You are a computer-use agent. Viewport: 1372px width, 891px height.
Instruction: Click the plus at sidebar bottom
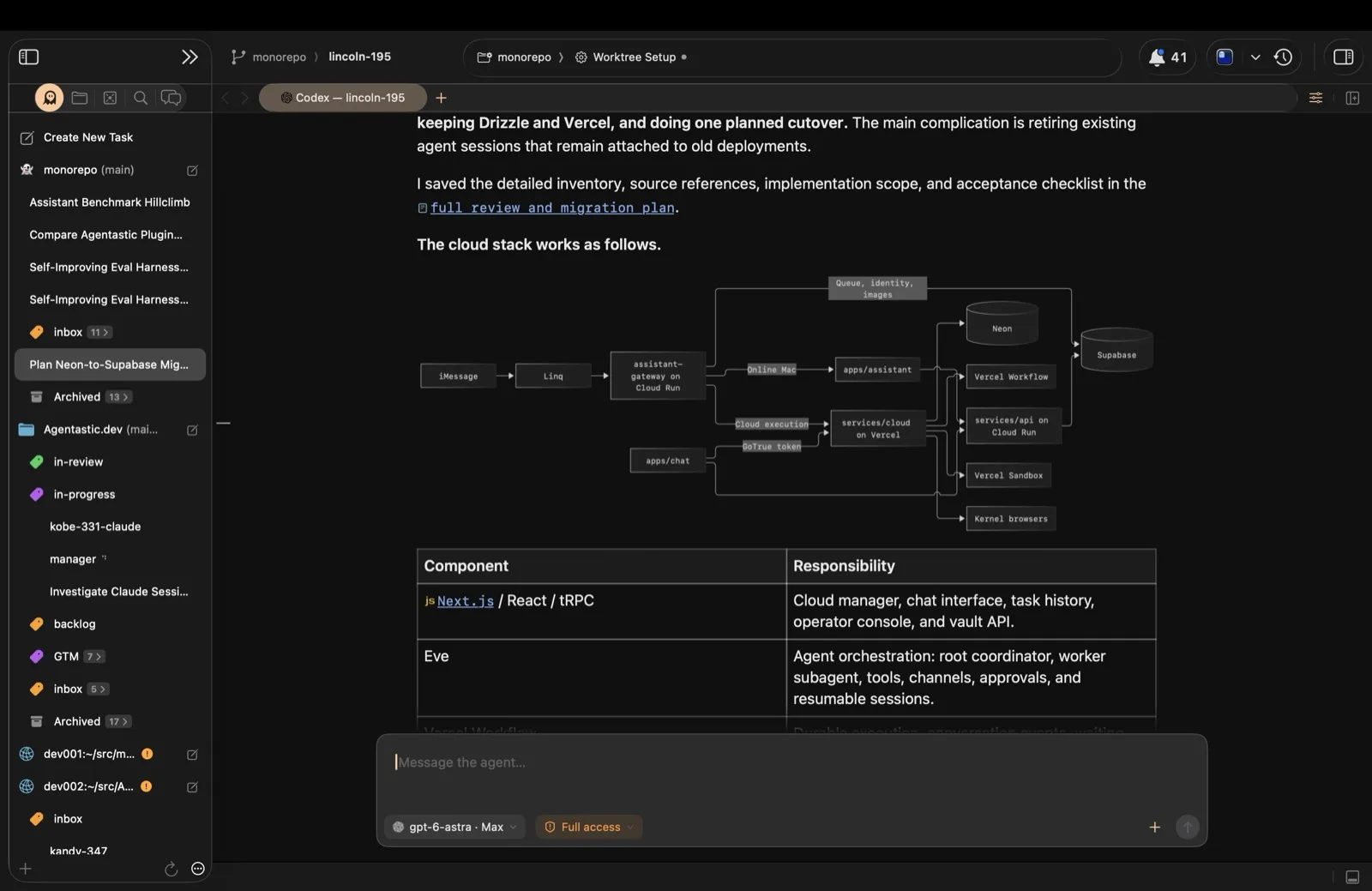coord(26,869)
